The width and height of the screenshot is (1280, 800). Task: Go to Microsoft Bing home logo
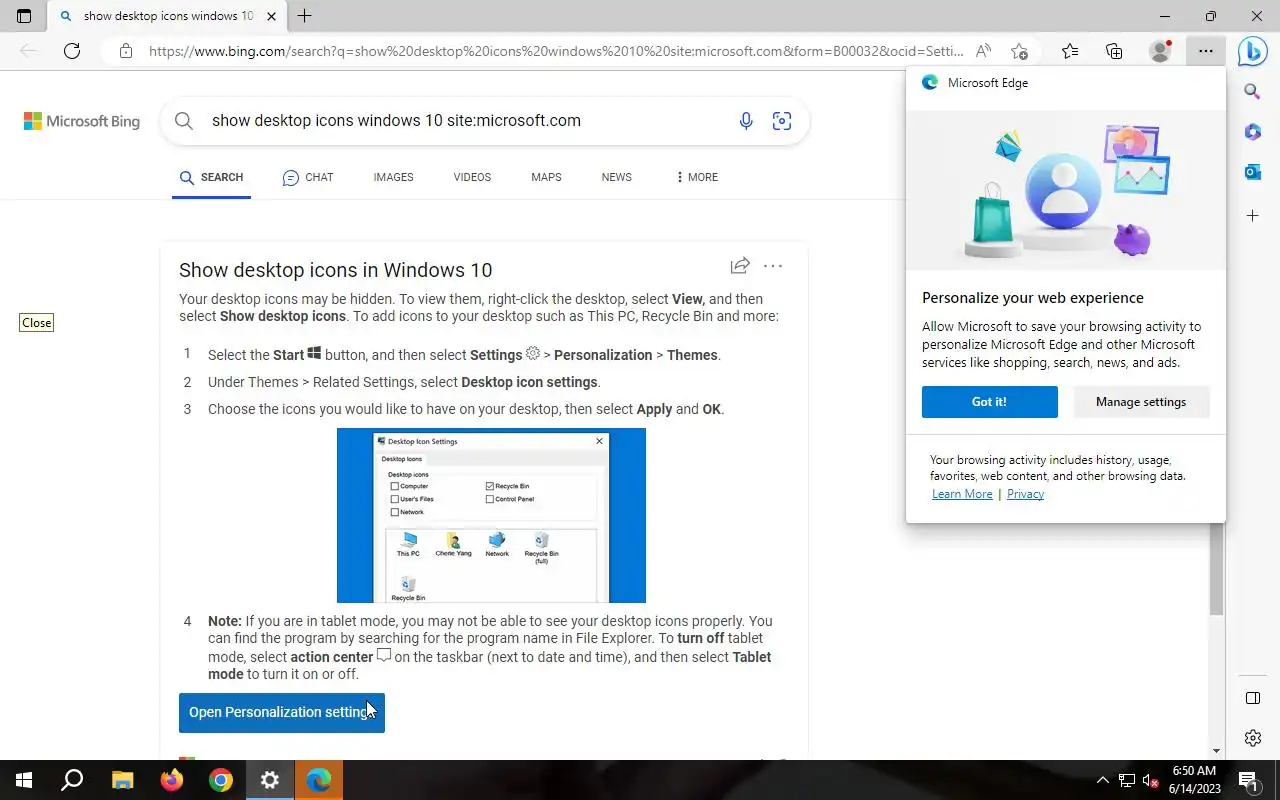point(82,121)
